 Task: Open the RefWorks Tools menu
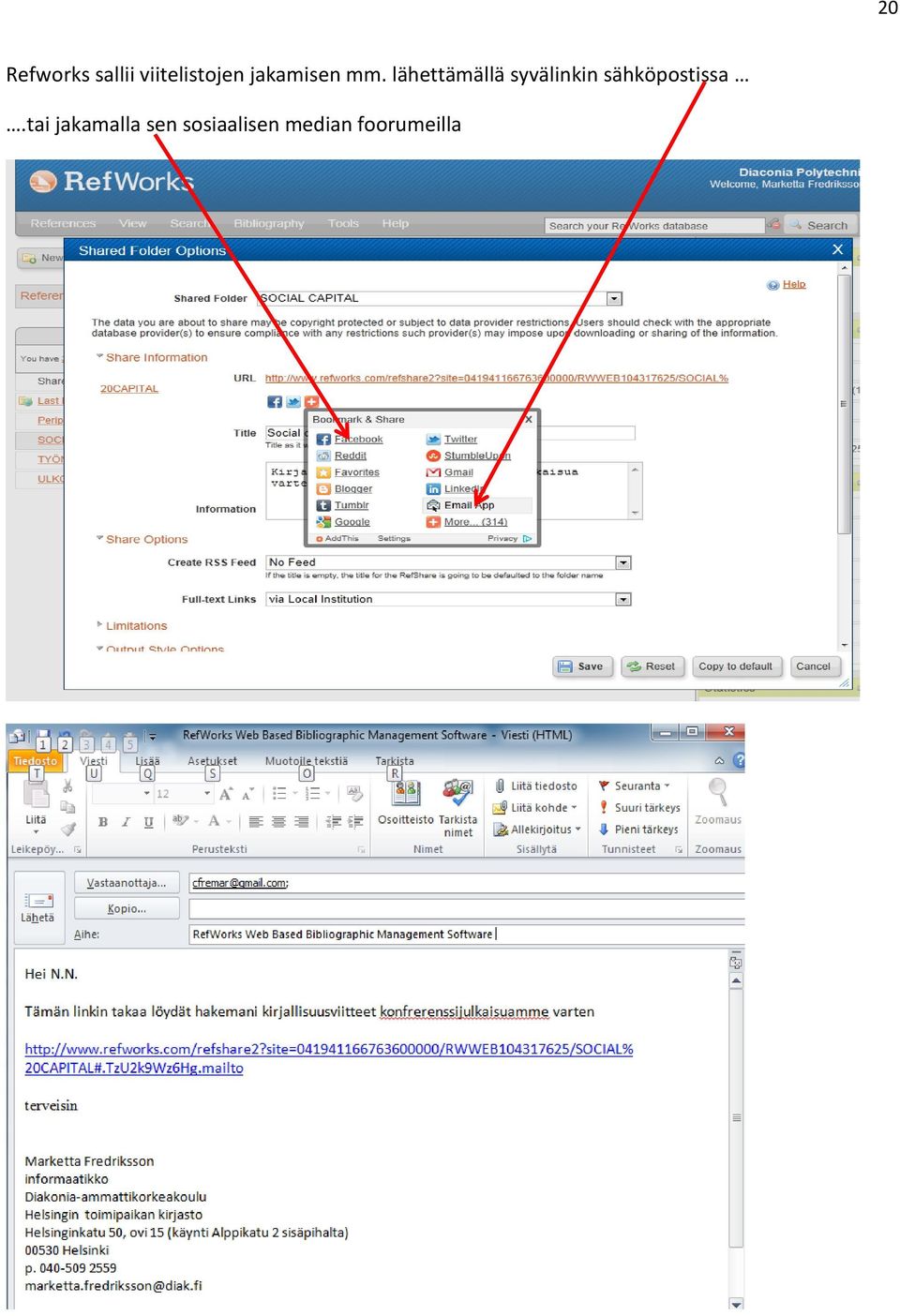point(343,224)
